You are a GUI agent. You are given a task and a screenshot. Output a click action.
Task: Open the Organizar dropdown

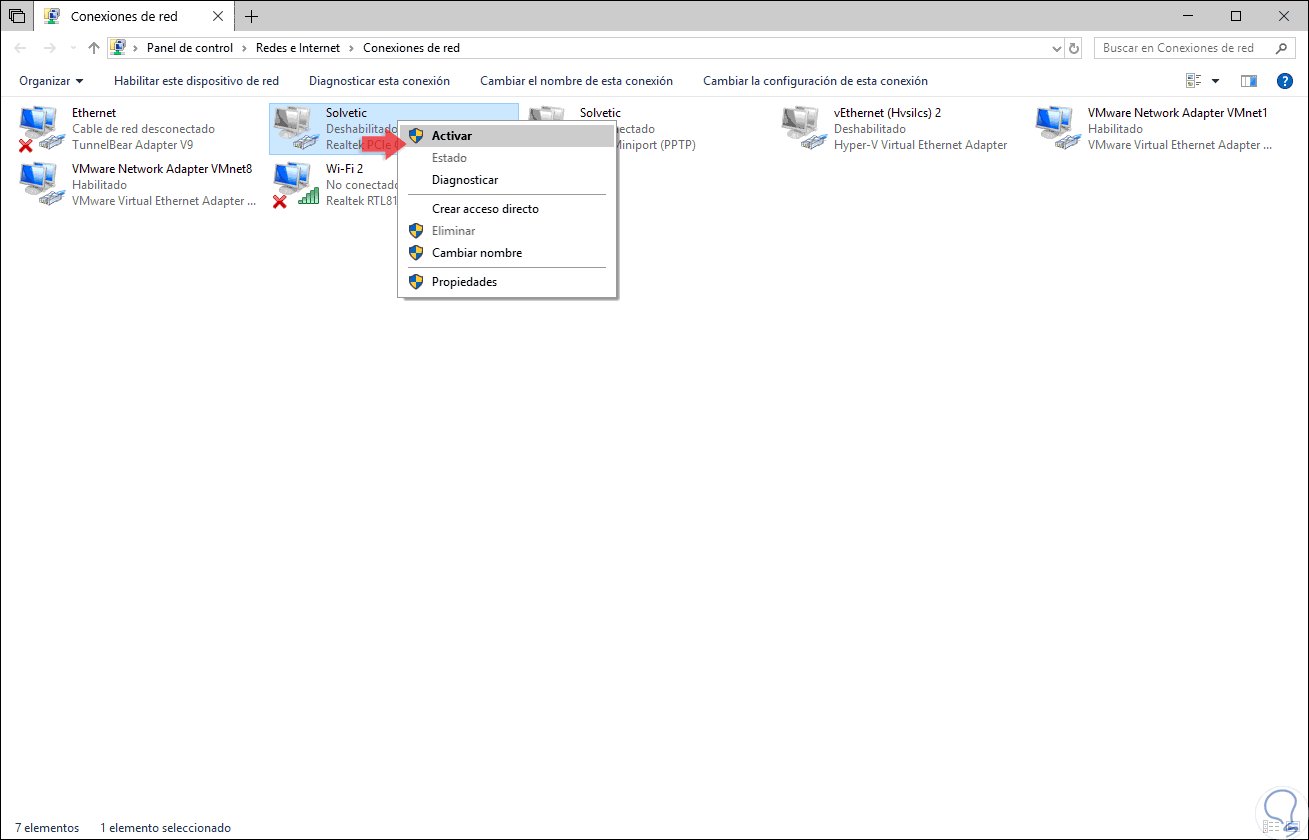[51, 80]
